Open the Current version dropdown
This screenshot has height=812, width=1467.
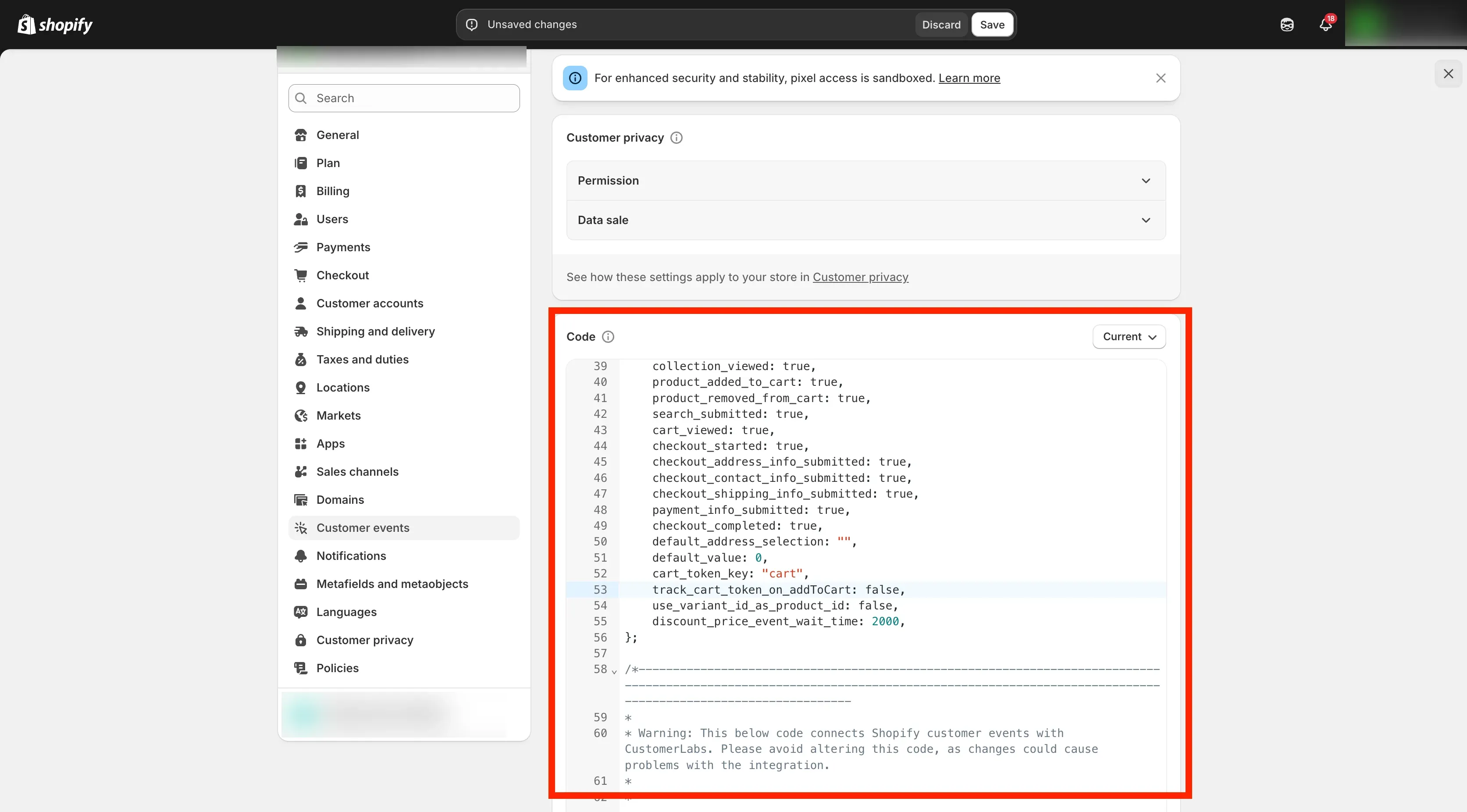pos(1129,337)
